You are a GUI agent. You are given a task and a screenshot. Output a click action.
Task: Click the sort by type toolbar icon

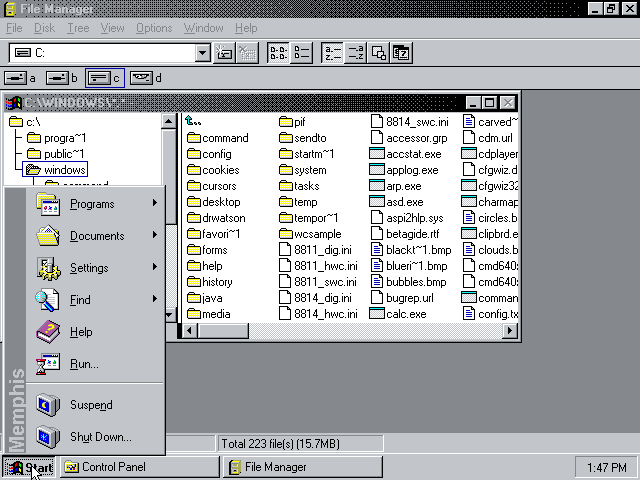355,53
